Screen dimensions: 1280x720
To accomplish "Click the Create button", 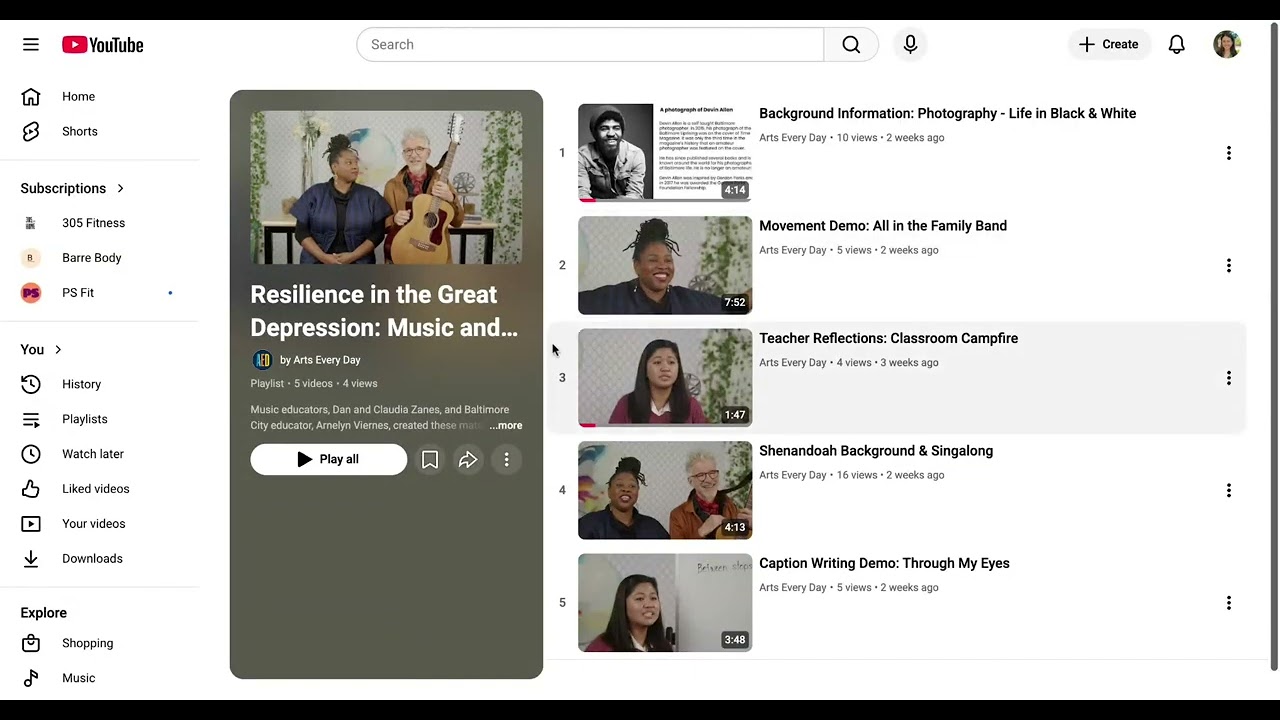I will 1108,44.
